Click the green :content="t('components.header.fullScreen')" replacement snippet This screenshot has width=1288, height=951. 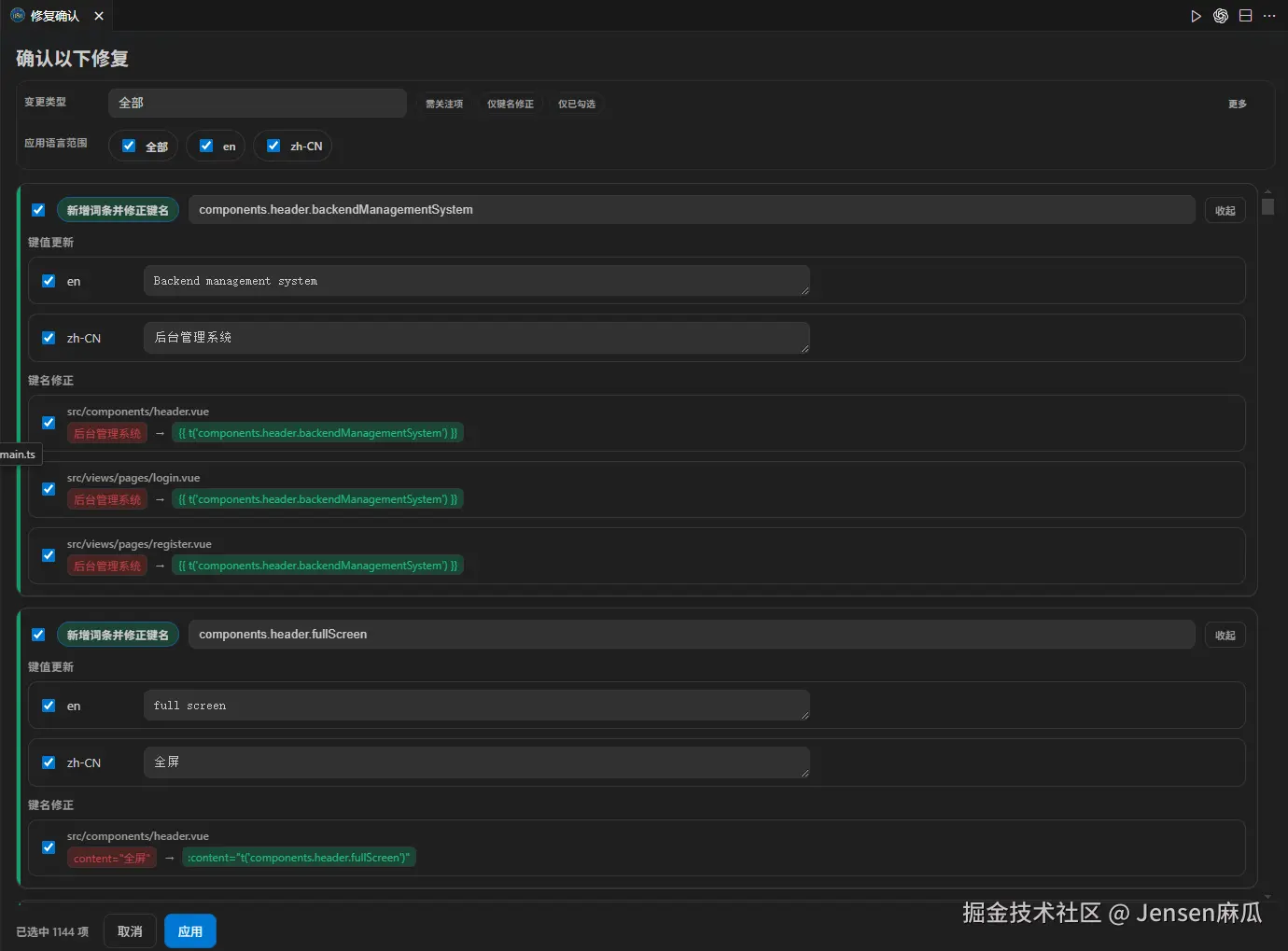click(x=299, y=858)
